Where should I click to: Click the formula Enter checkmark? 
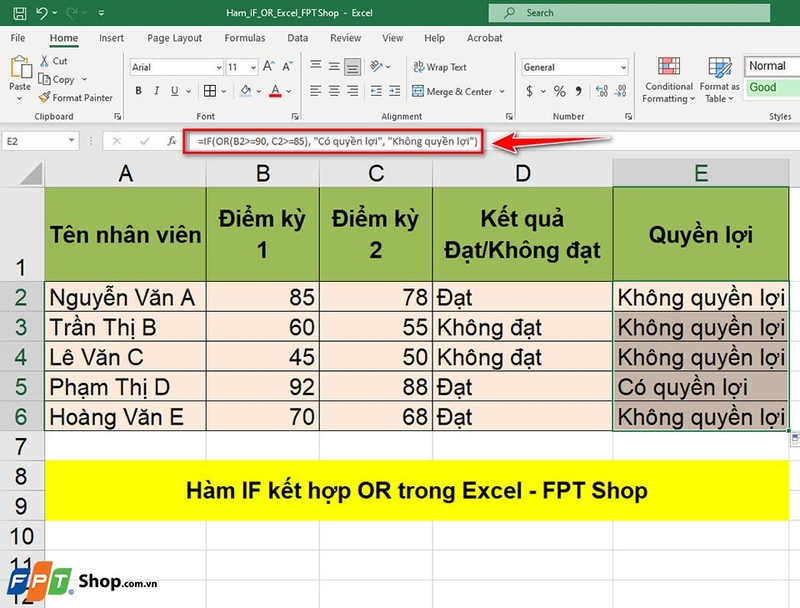click(144, 141)
